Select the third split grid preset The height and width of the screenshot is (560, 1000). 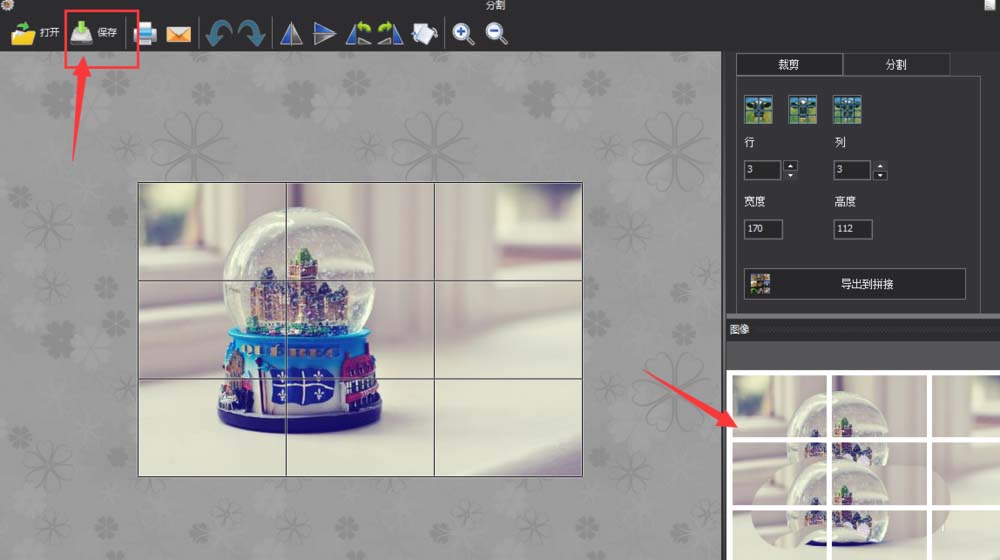847,110
